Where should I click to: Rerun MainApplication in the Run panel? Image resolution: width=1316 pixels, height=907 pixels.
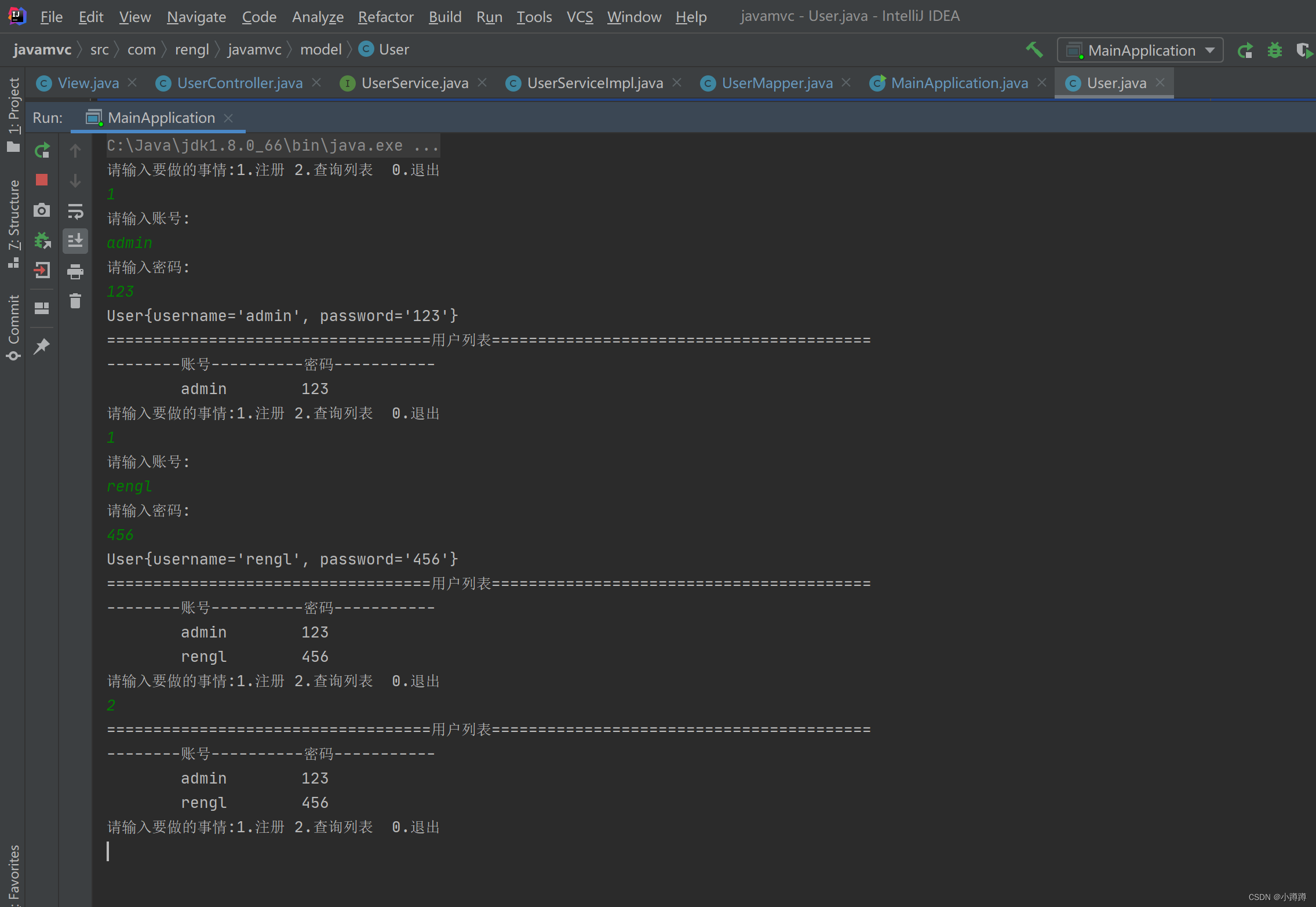[x=42, y=151]
